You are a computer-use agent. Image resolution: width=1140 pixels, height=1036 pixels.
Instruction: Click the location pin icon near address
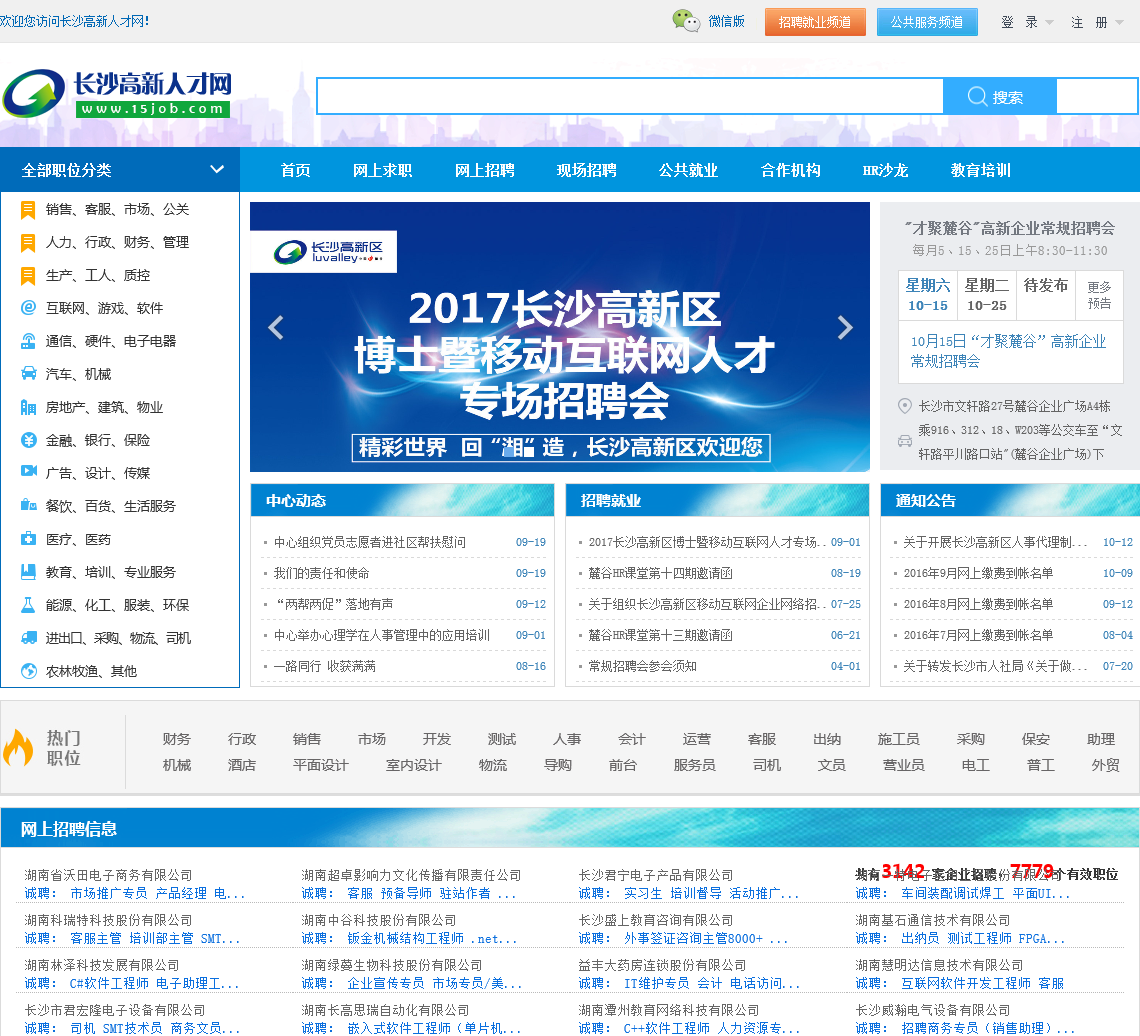tap(904, 406)
